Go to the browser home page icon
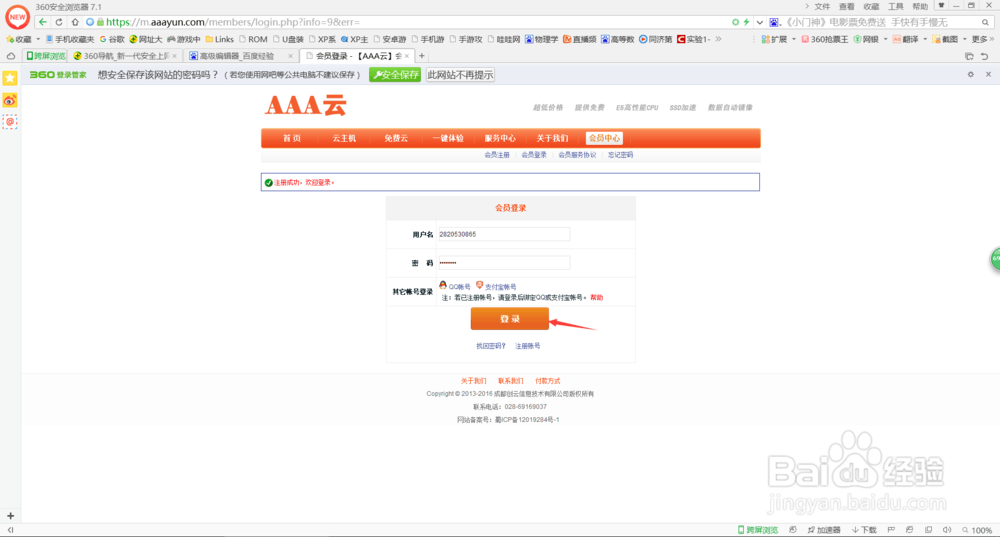Viewport: 1000px width, 537px height. click(75, 22)
